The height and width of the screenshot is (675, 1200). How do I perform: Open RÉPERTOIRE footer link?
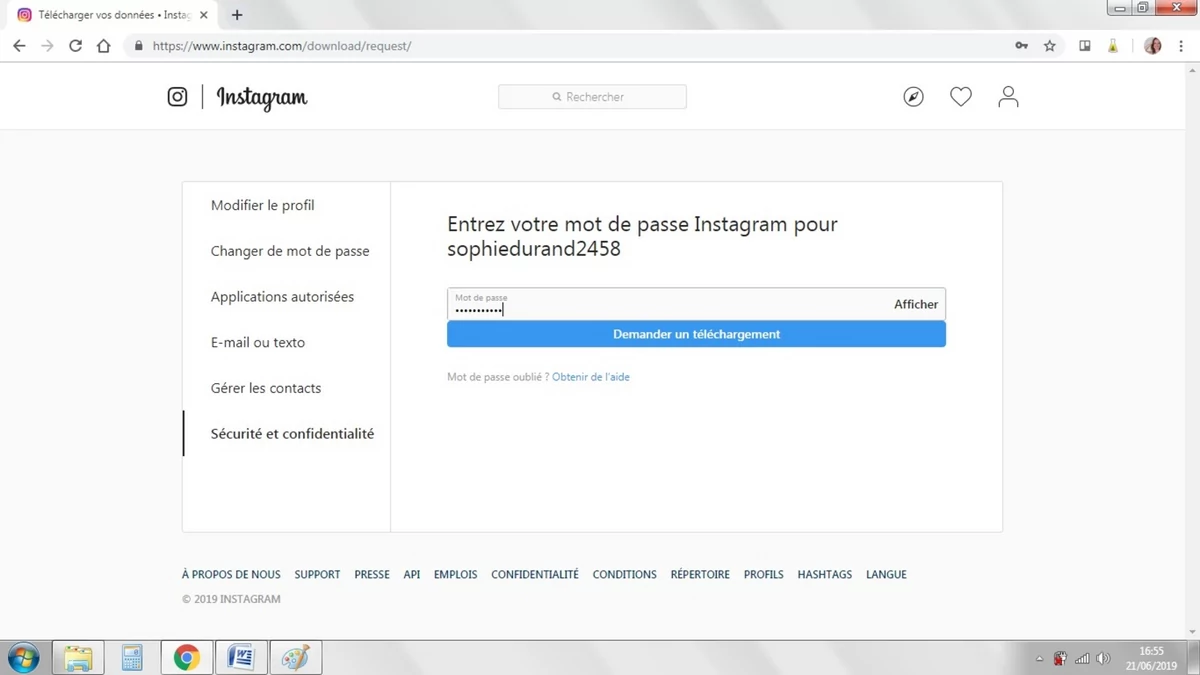(x=700, y=574)
